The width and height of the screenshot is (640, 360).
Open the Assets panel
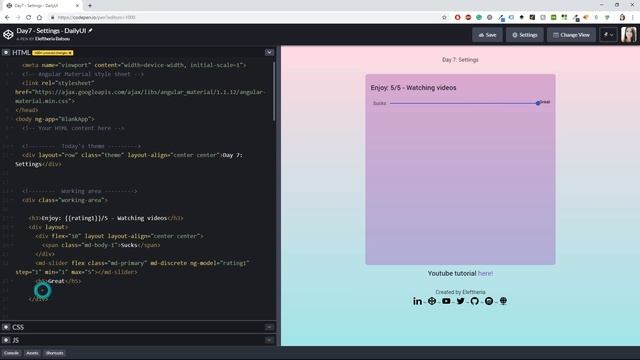[32, 353]
